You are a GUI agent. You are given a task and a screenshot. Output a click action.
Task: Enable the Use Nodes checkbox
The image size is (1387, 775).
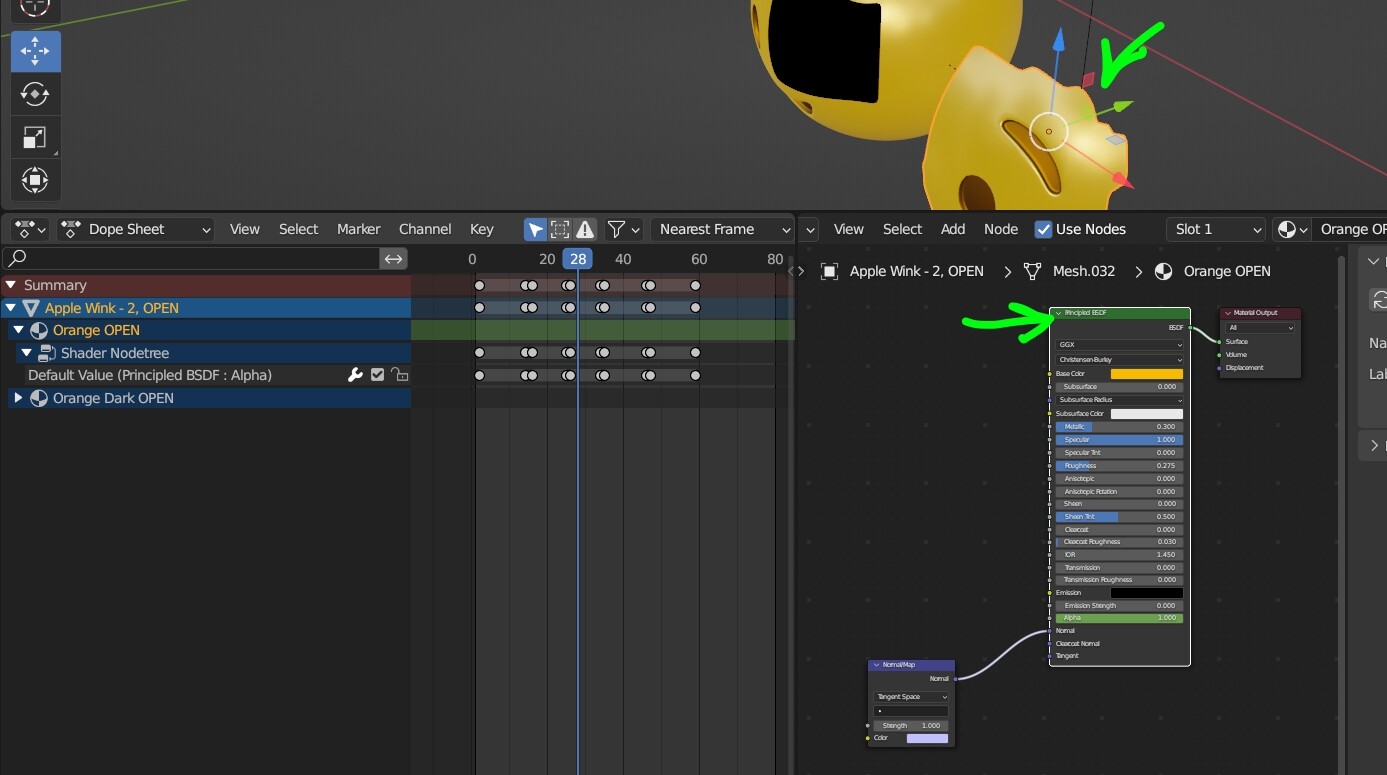coord(1043,228)
